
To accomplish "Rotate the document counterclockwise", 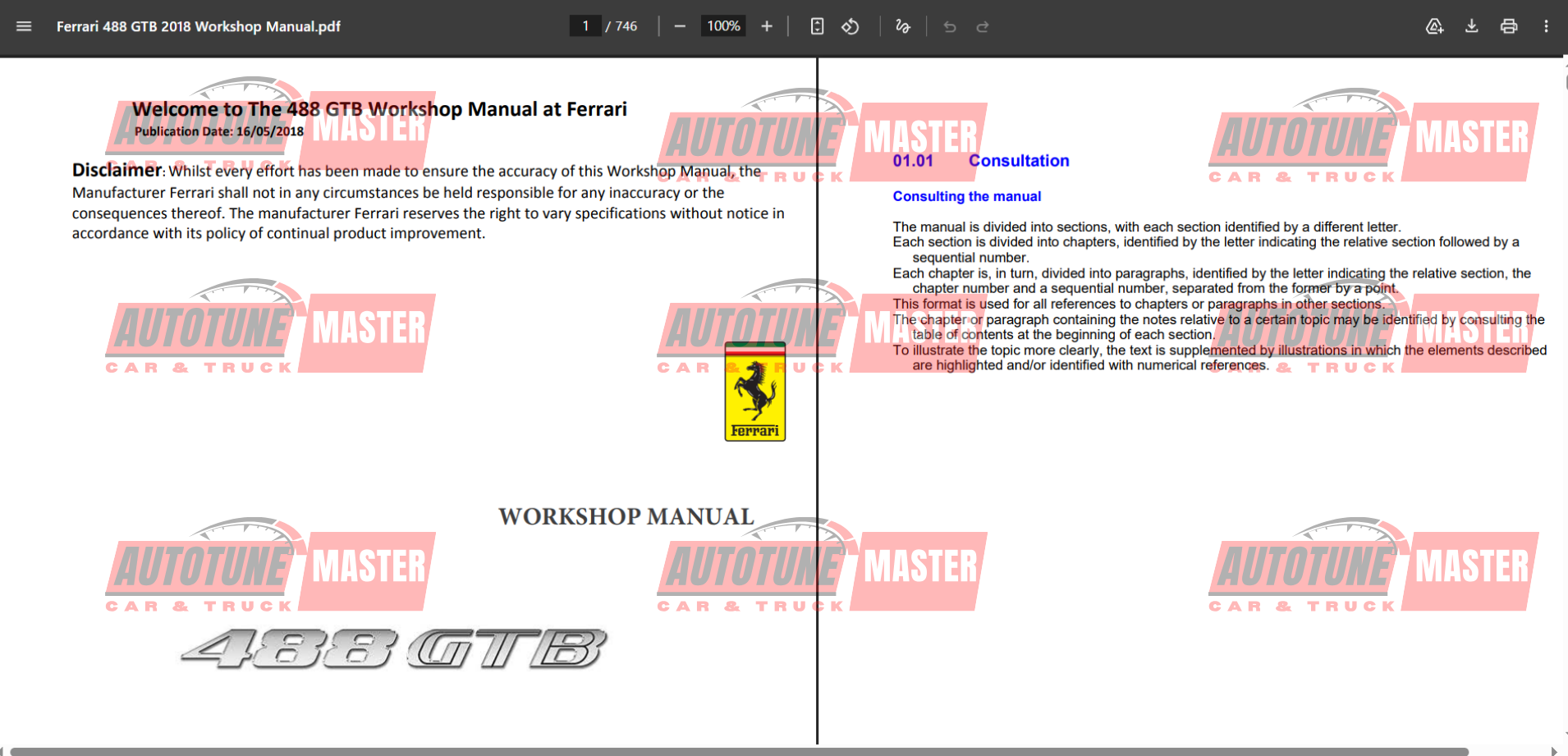I will 850,26.
